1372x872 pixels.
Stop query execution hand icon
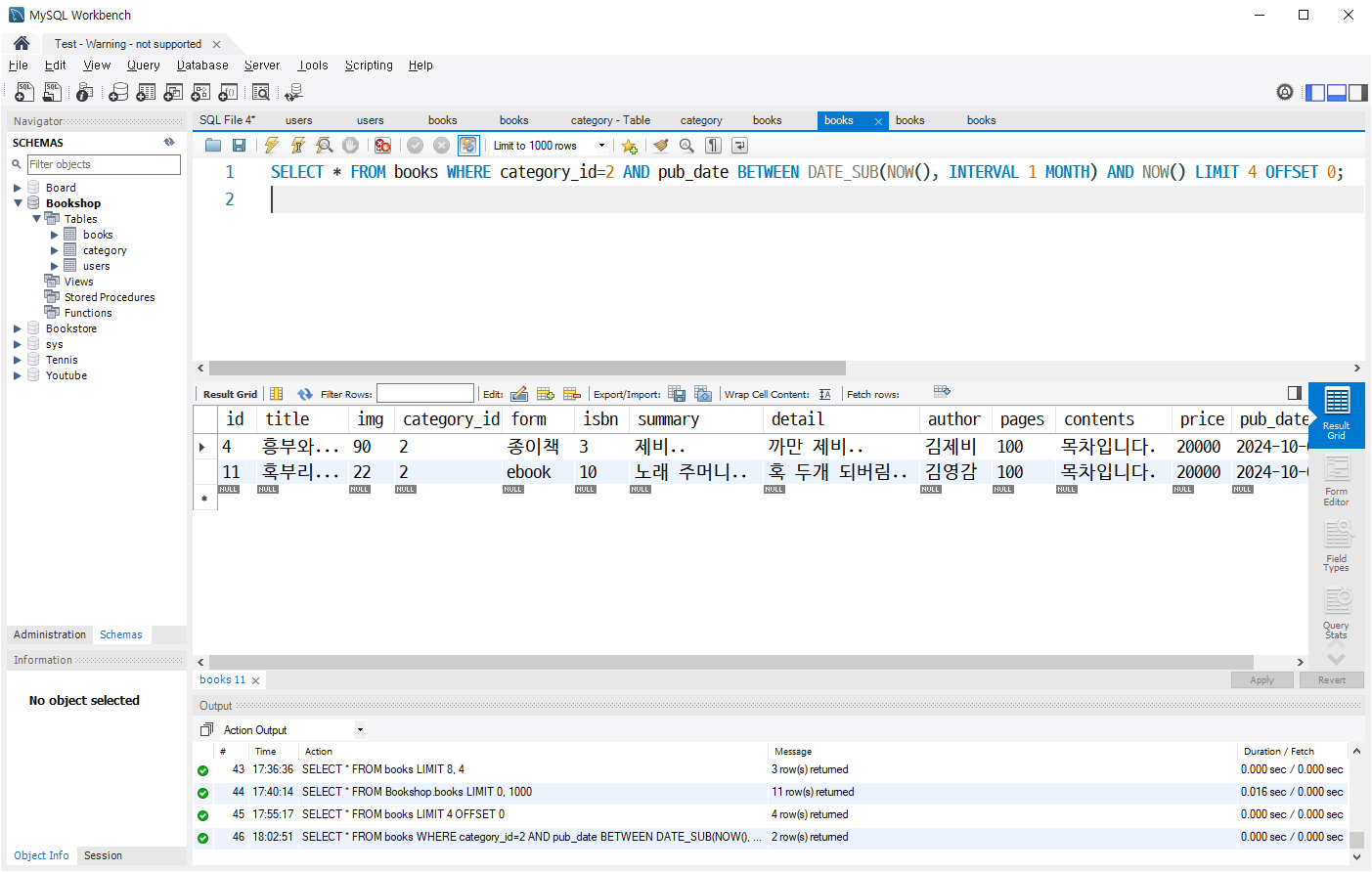350,146
